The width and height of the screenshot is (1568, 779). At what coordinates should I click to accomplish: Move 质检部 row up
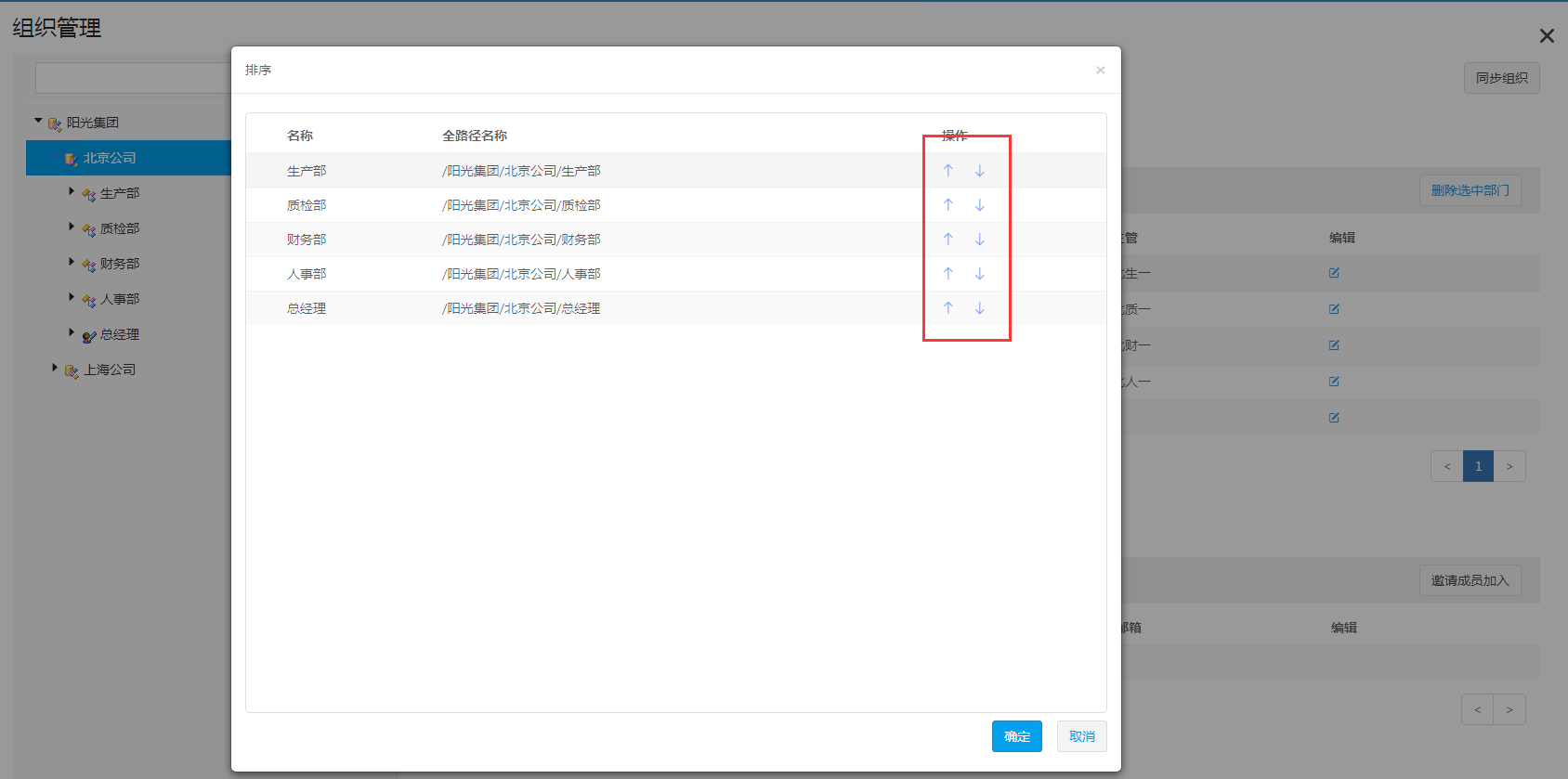pos(948,205)
